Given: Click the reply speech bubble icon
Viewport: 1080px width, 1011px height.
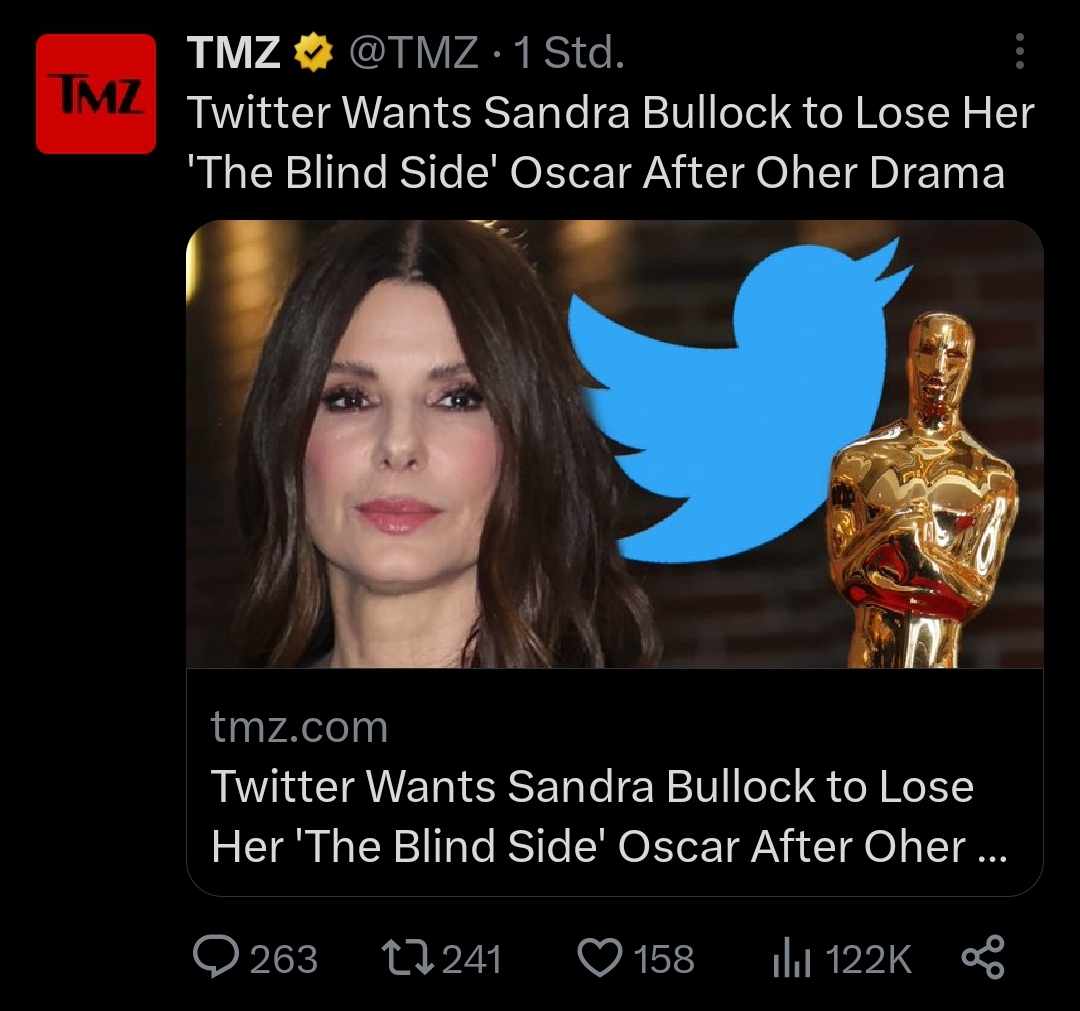Looking at the screenshot, I should click(x=215, y=957).
